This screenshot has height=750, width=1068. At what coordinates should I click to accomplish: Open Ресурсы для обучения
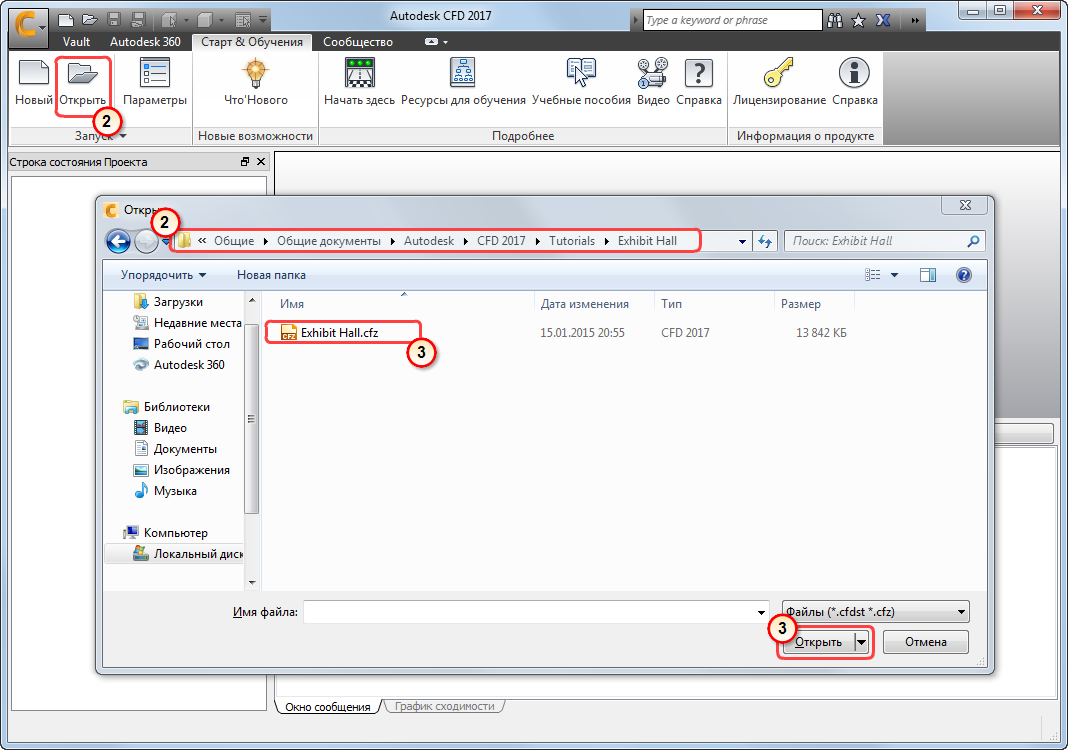(463, 83)
